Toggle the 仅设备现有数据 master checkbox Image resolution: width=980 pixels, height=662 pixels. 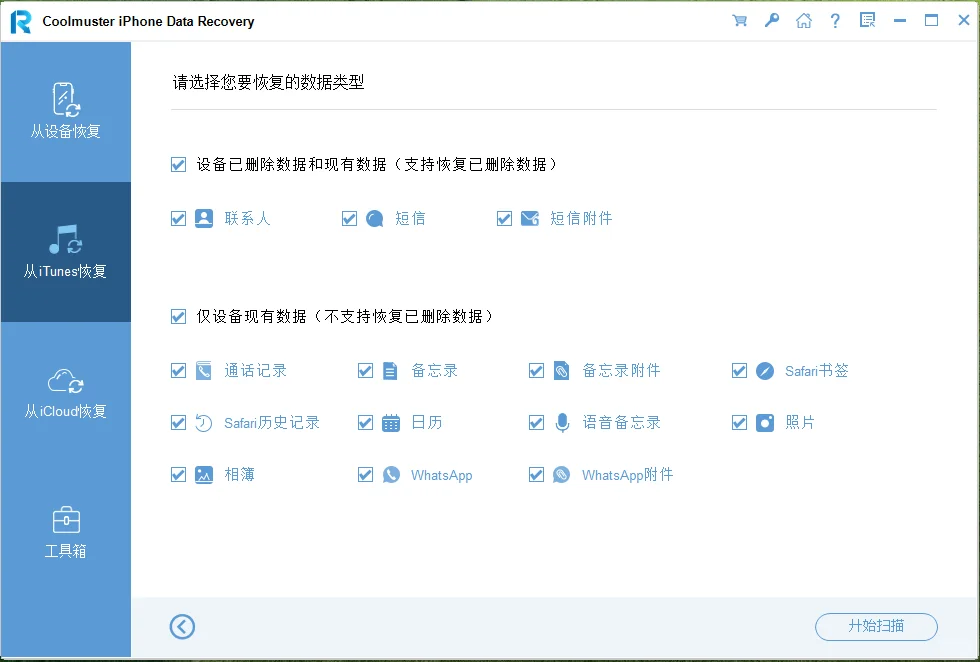coord(178,317)
